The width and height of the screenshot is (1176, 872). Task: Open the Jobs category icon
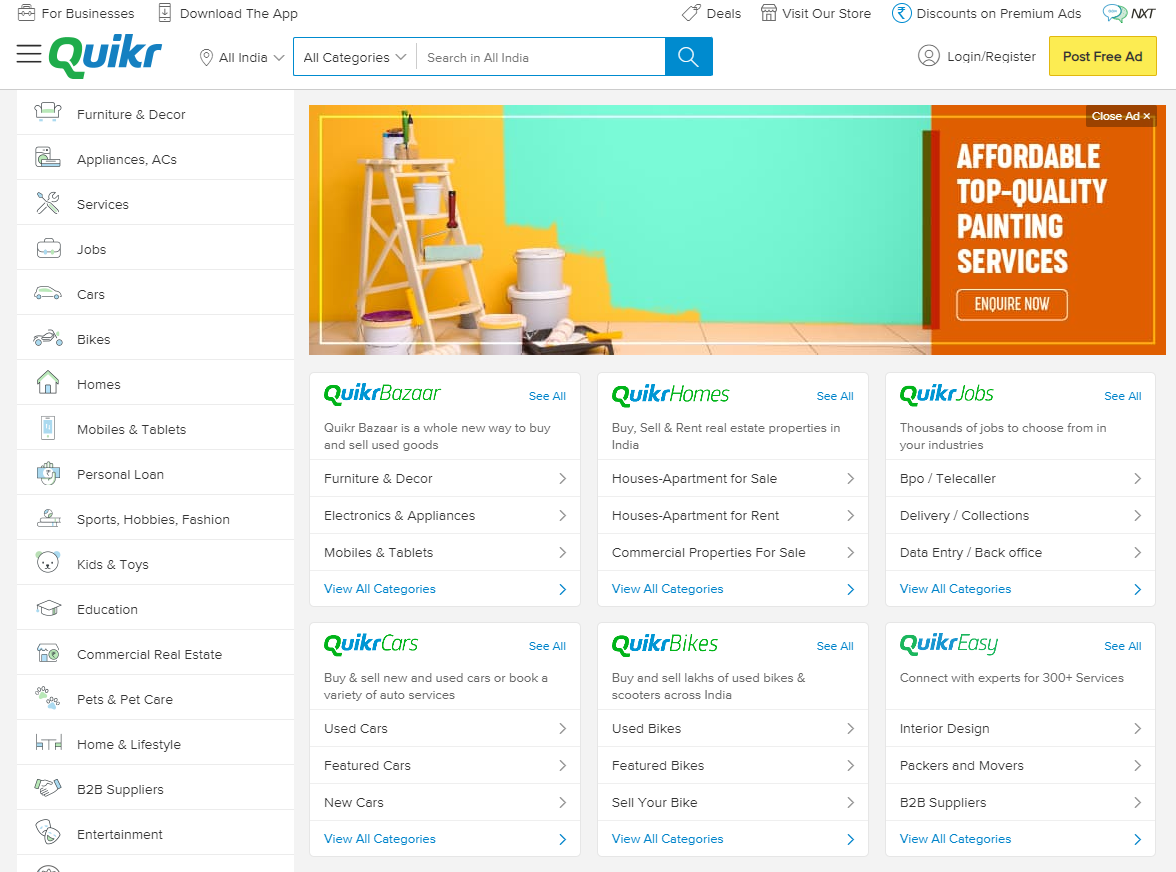tap(48, 248)
